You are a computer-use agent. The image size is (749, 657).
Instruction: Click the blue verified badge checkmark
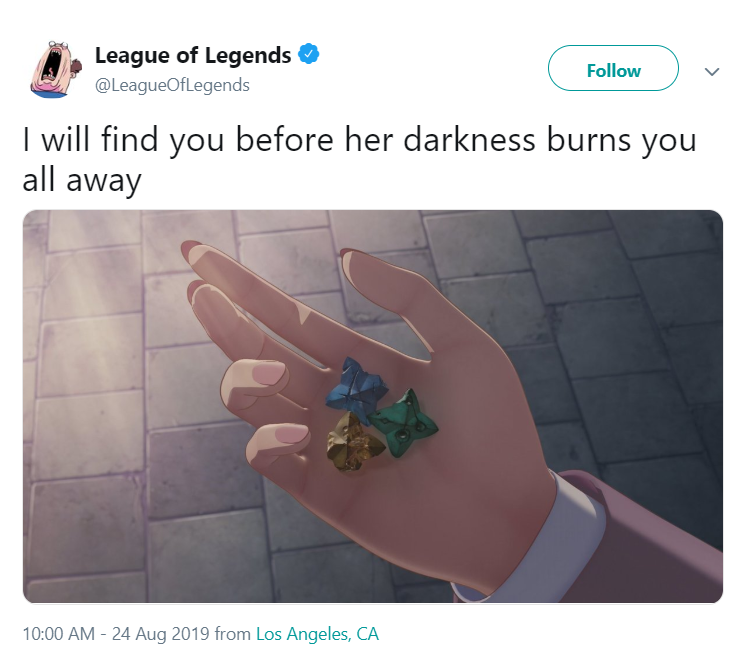[309, 54]
